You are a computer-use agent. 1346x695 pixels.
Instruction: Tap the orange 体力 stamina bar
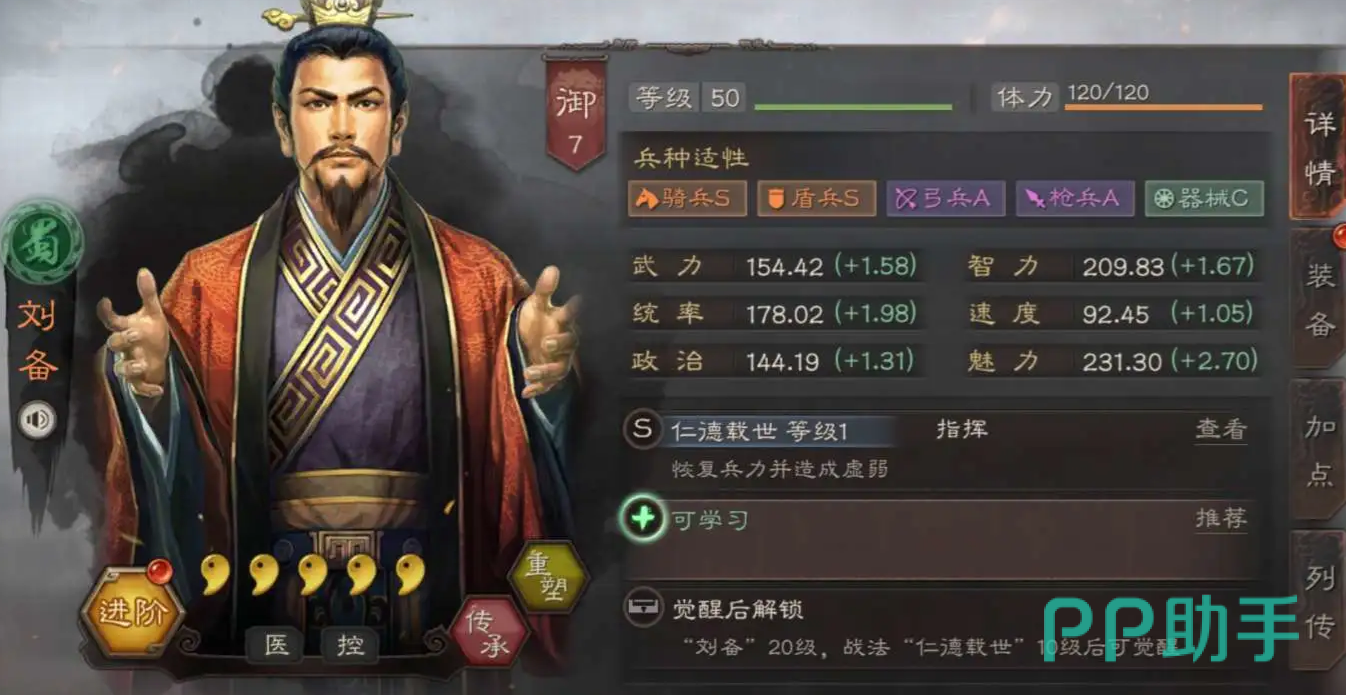click(x=1163, y=107)
